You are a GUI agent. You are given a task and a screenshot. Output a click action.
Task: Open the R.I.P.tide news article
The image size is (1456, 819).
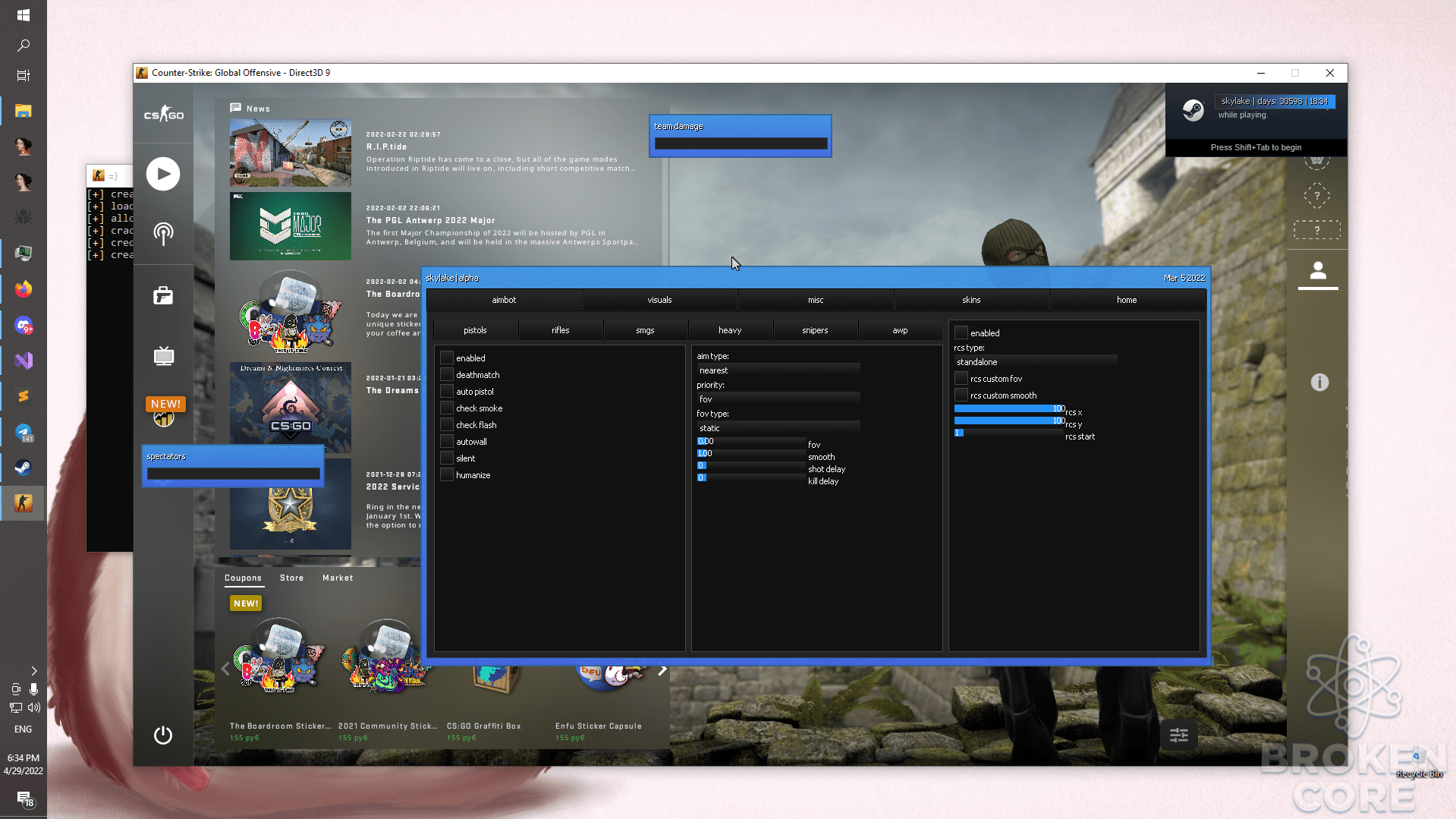pos(387,146)
